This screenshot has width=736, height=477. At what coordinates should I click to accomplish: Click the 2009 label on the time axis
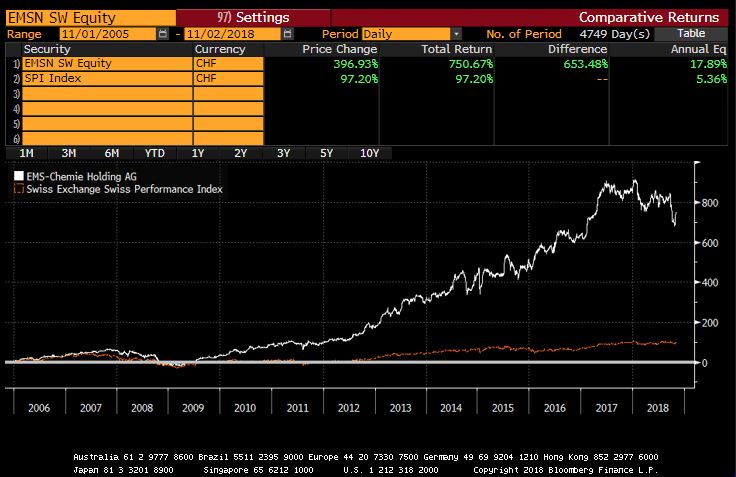click(x=193, y=408)
